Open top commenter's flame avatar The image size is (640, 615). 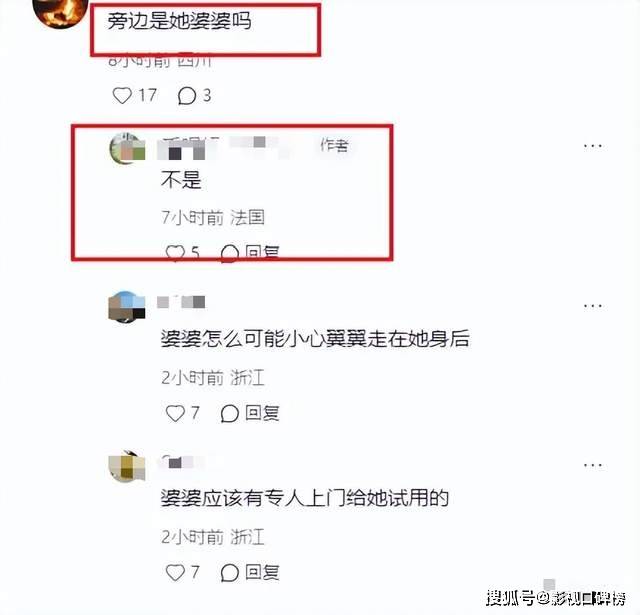60,12
